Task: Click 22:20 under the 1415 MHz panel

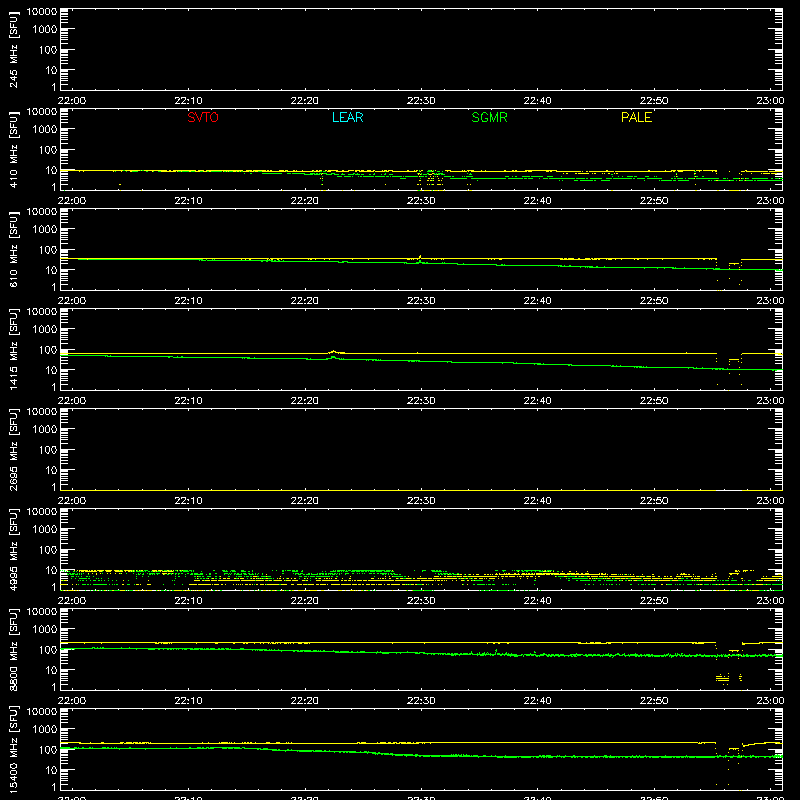Action: tap(305, 401)
